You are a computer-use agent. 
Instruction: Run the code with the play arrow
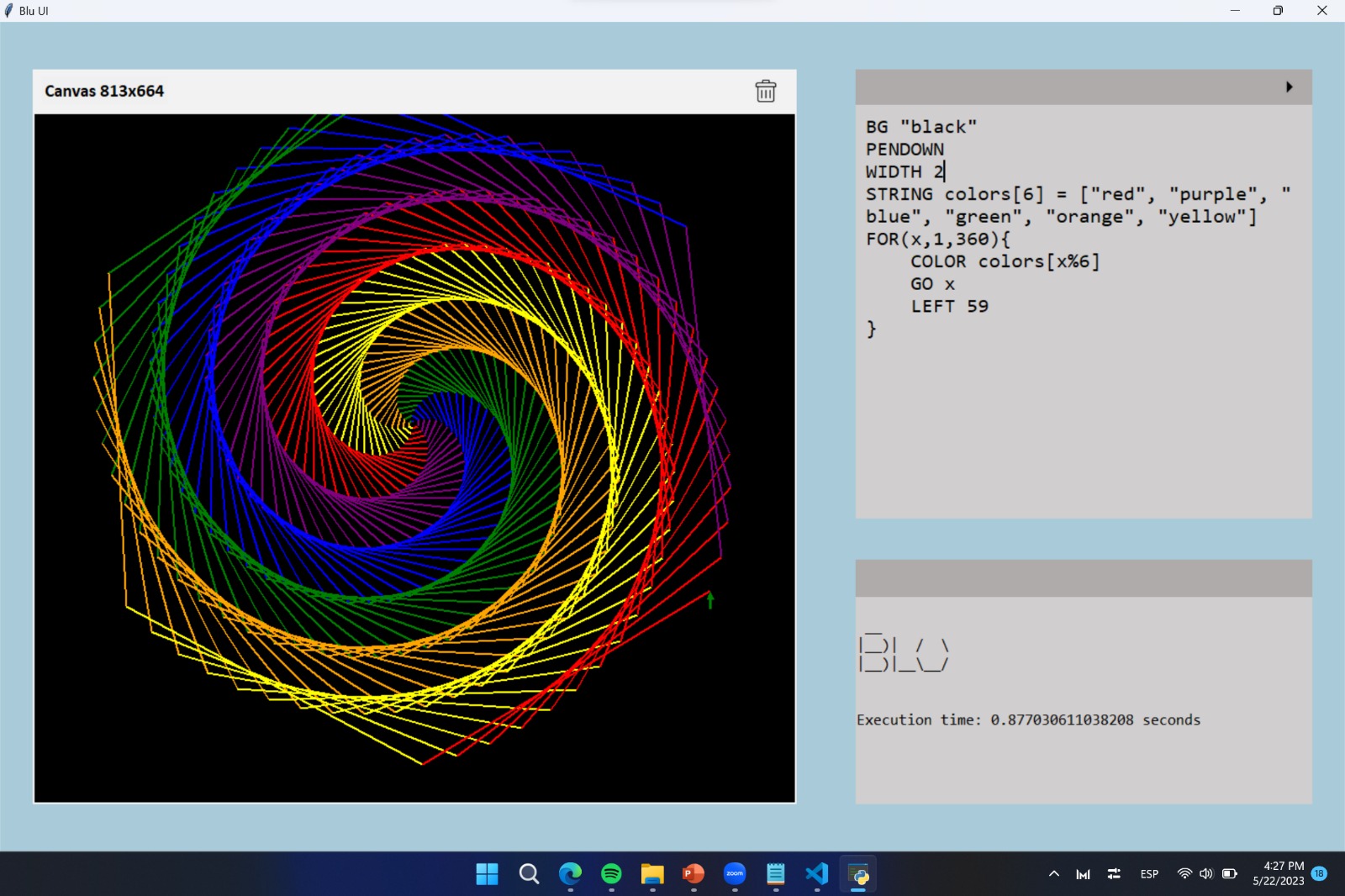[1289, 87]
